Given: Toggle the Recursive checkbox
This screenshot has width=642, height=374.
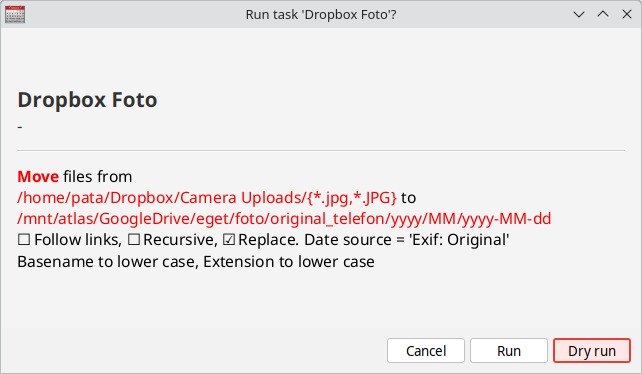Looking at the screenshot, I should pos(134,240).
